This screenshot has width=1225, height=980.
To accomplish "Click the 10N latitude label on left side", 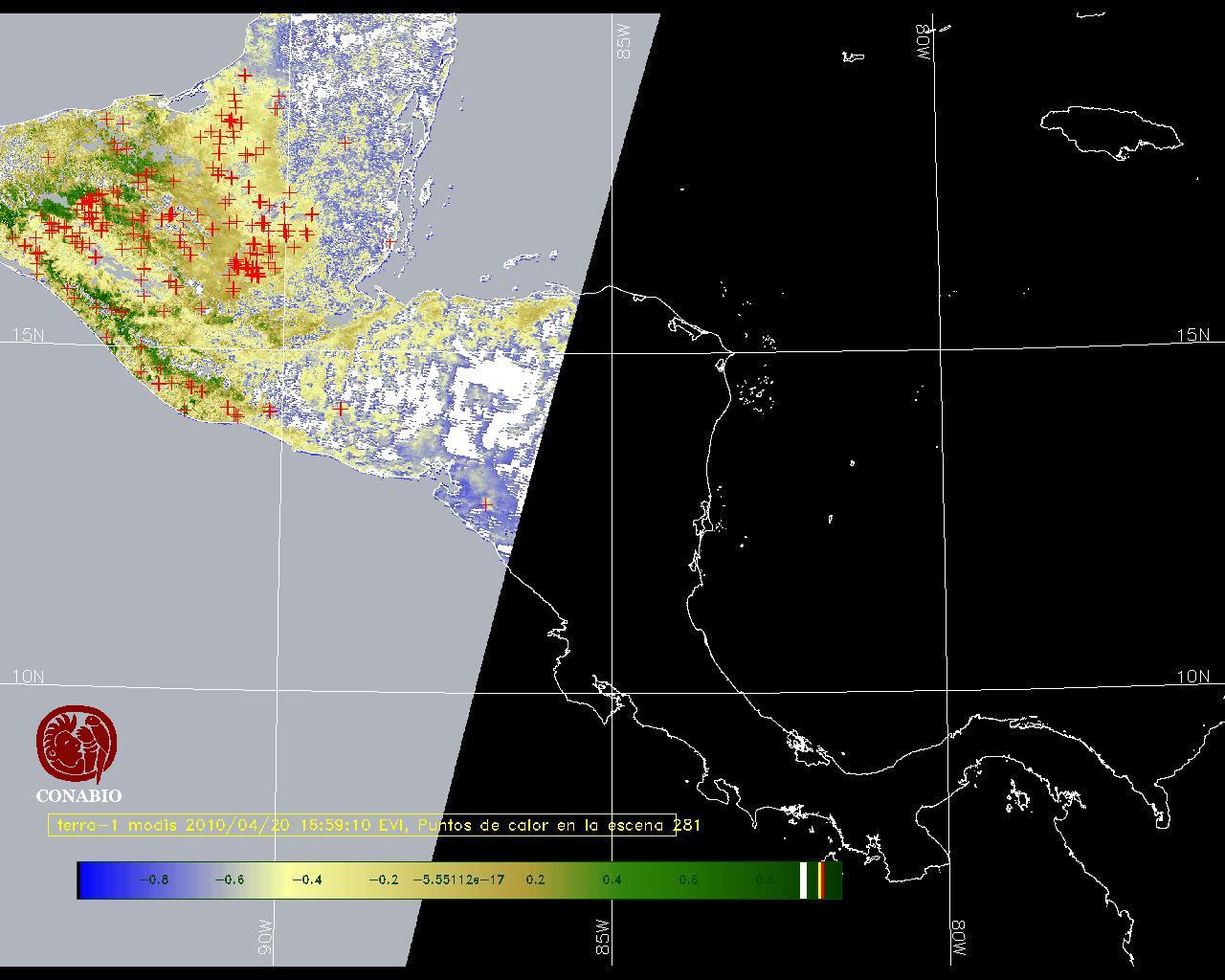I will coord(28,677).
